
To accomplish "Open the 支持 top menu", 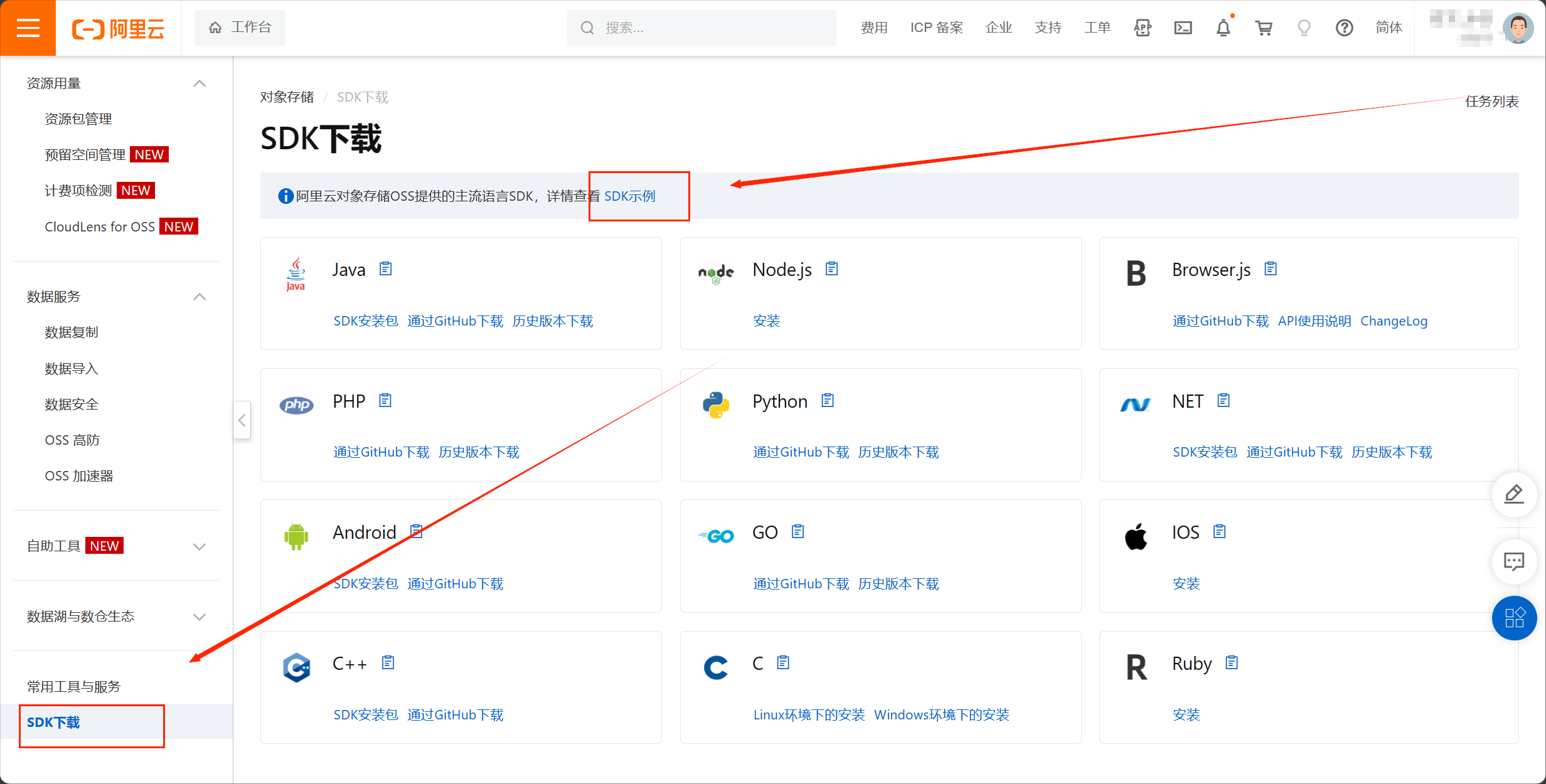I will pos(1048,28).
